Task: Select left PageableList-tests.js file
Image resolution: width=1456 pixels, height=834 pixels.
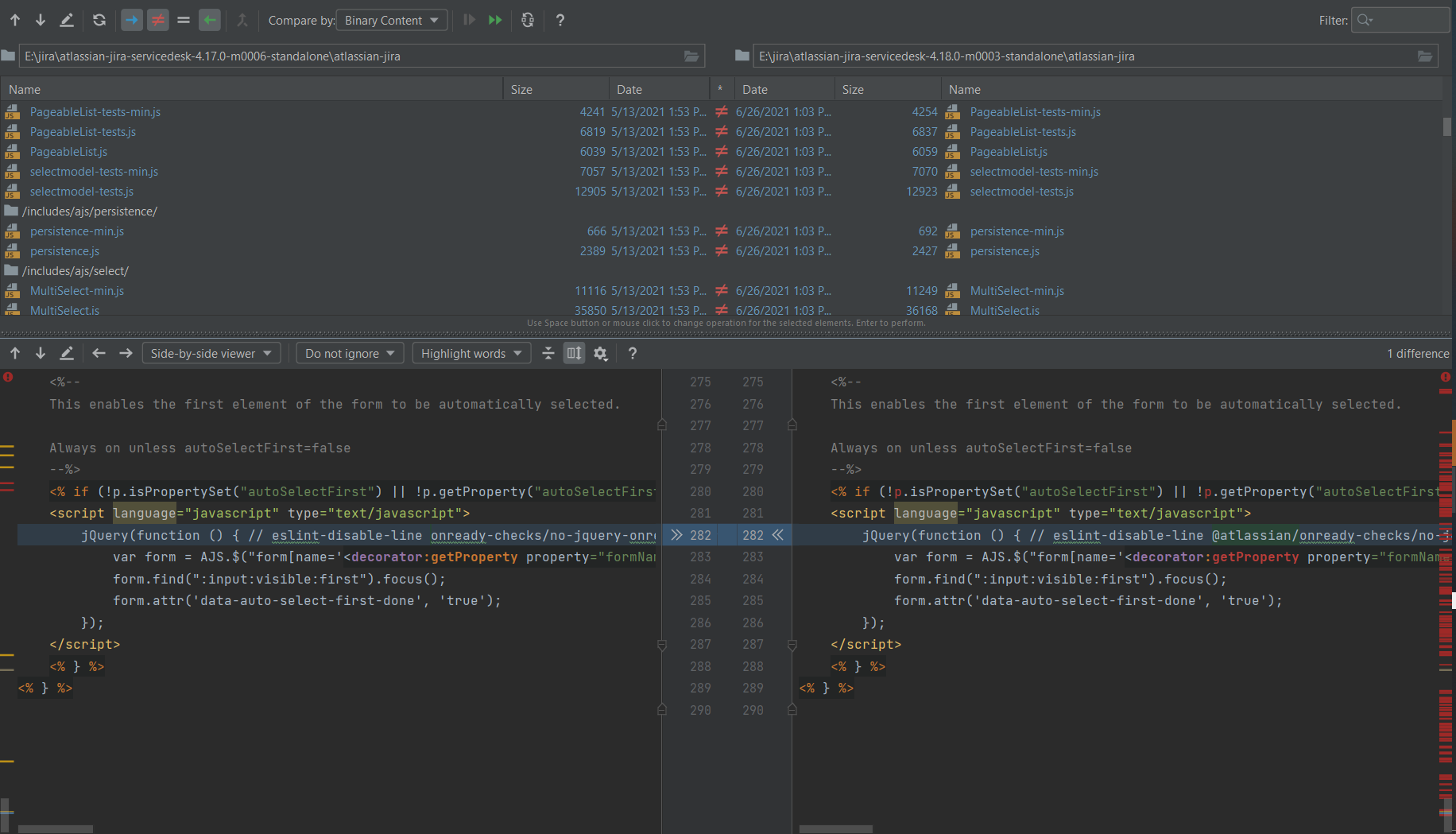Action: (x=83, y=132)
